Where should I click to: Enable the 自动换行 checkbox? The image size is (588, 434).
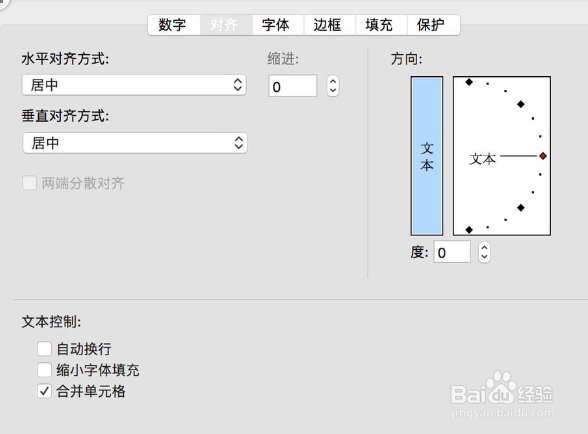coord(44,349)
